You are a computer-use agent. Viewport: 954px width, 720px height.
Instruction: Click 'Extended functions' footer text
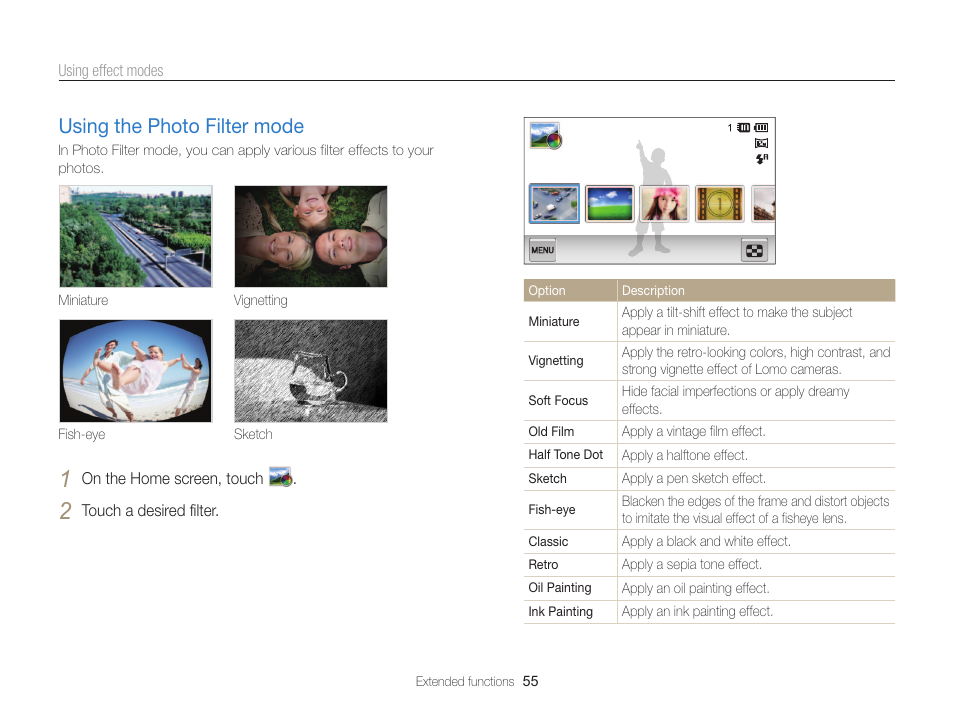tap(465, 682)
